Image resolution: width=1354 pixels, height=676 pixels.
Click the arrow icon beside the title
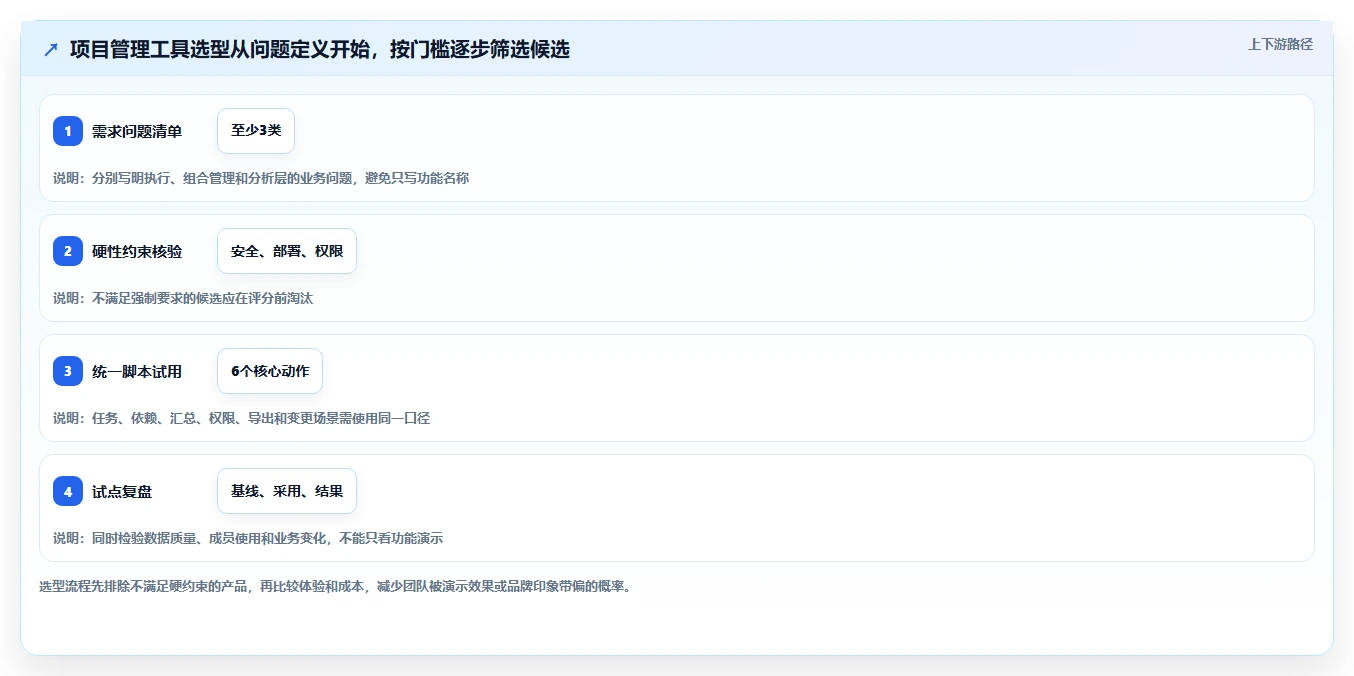51,49
